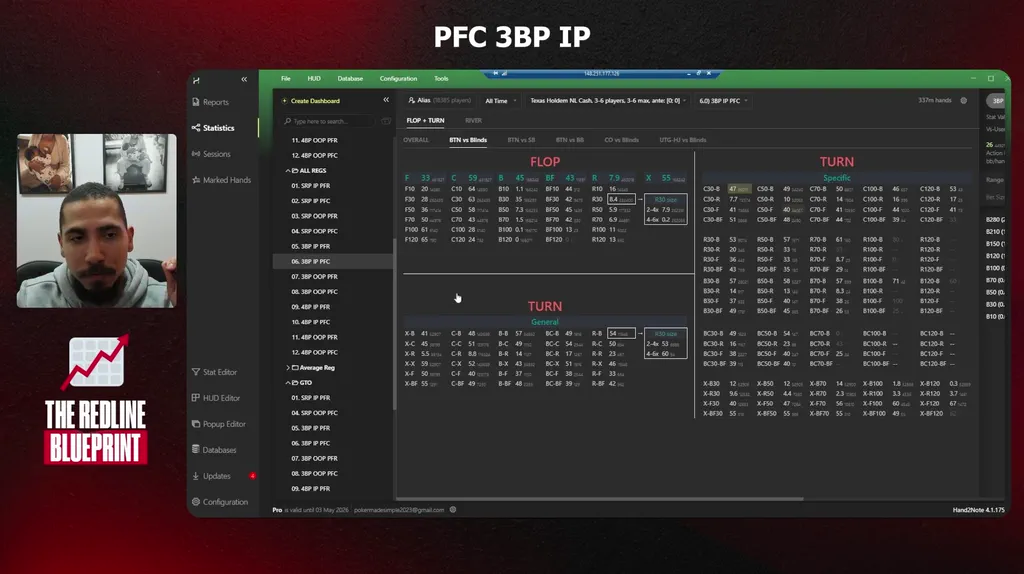Switch to the BTN vs SB tab

(x=521, y=140)
